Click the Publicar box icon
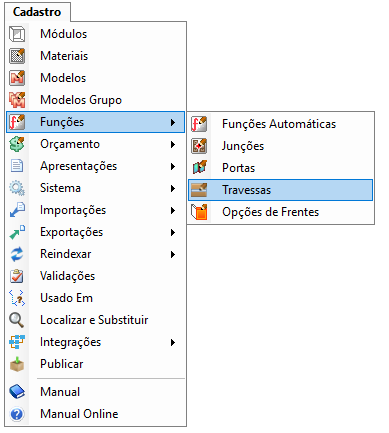The width and height of the screenshot is (389, 433). tap(17, 364)
